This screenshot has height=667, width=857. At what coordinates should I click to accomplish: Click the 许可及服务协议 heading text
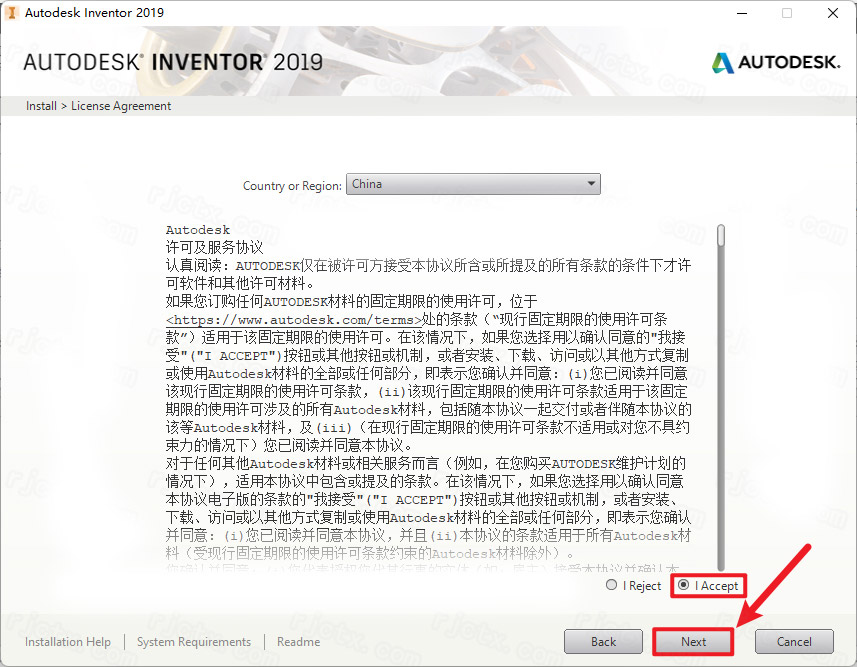tap(215, 248)
